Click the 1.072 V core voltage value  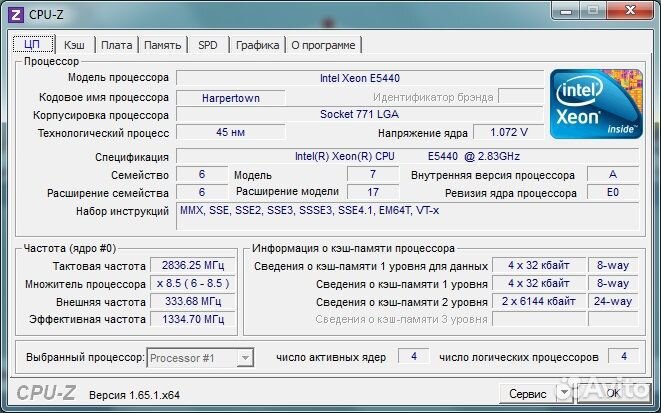[x=508, y=132]
